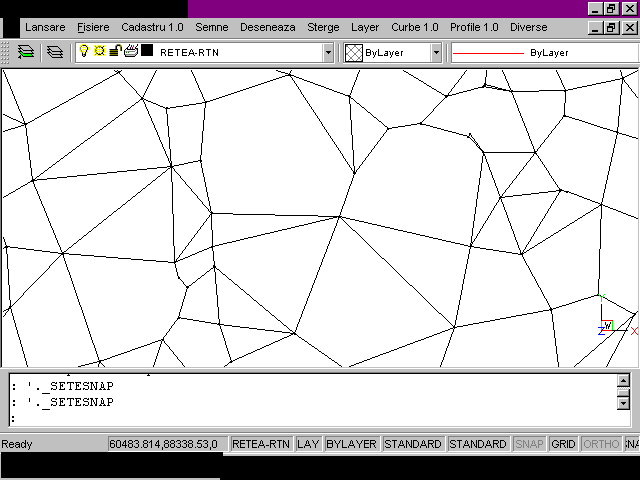
Task: Click the UCS world icon in drawing
Action: (x=607, y=326)
